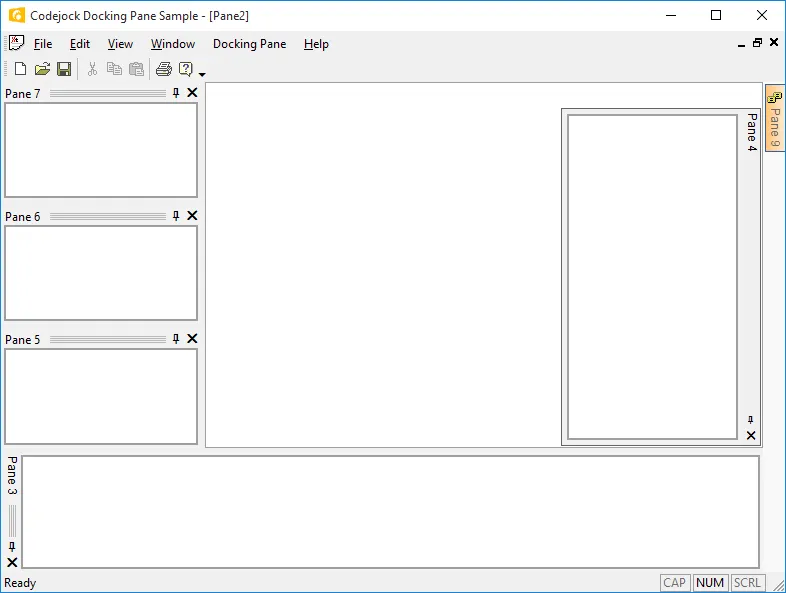Click the Pane 5 title caption
Viewport: 786px width, 593px height.
[x=23, y=340]
